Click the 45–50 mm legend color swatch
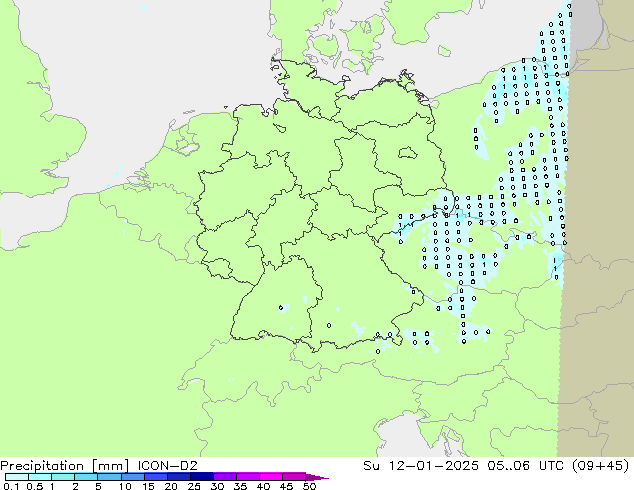 [x=294, y=477]
